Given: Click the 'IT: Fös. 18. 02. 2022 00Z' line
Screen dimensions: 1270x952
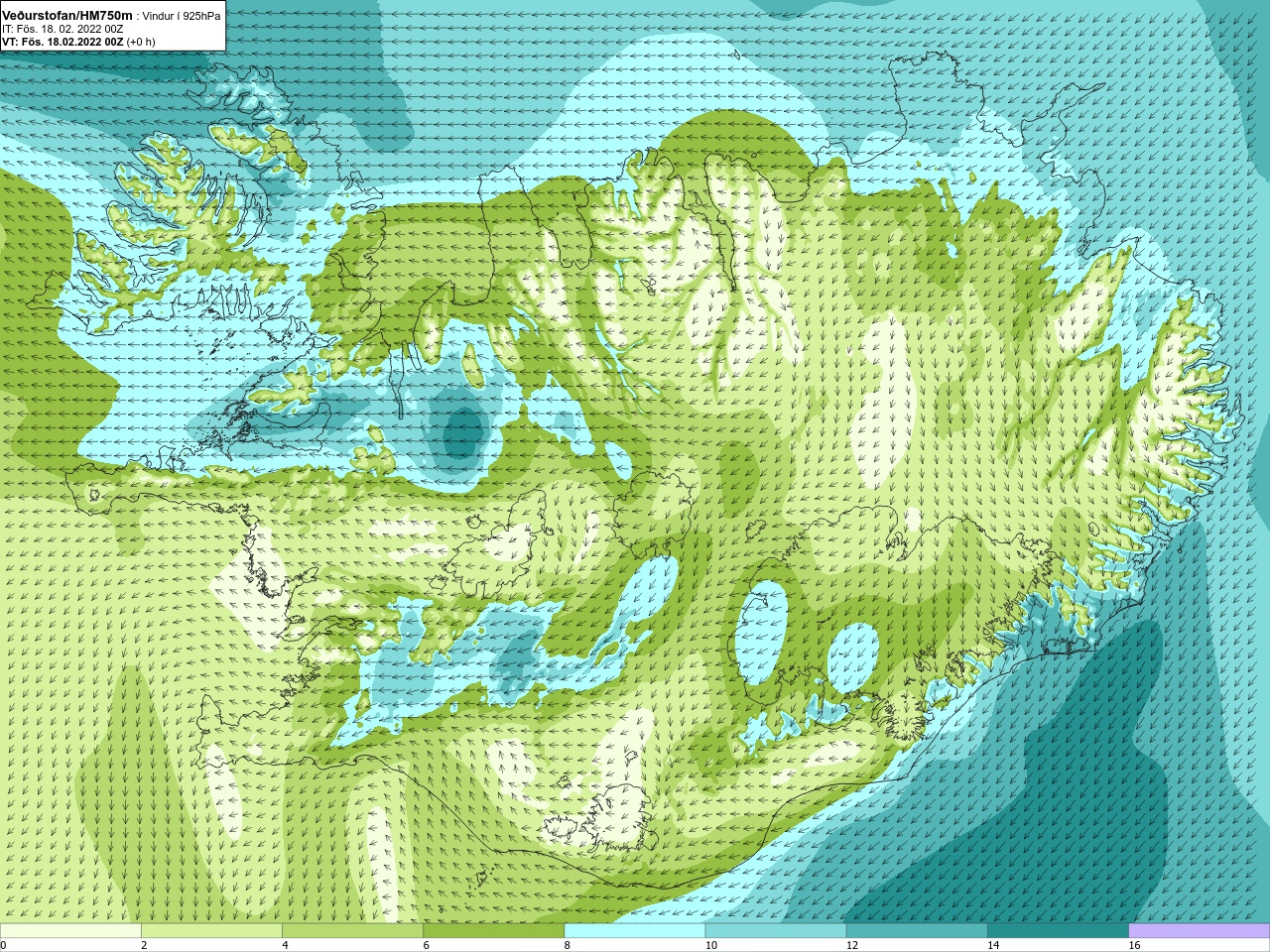Looking at the screenshot, I should [63, 30].
